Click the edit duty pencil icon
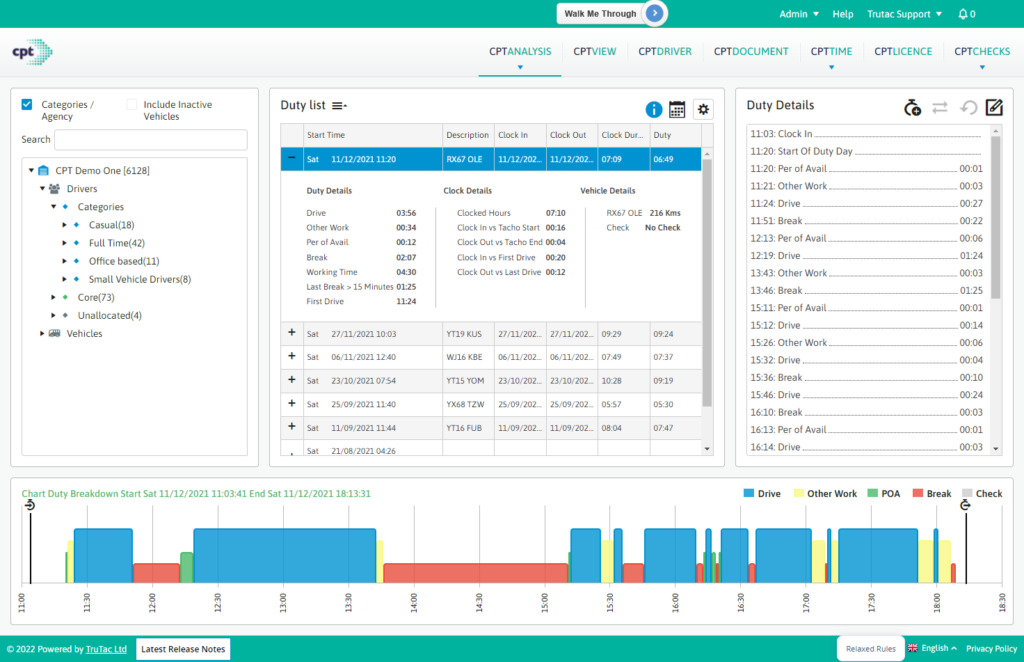 pyautogui.click(x=993, y=107)
